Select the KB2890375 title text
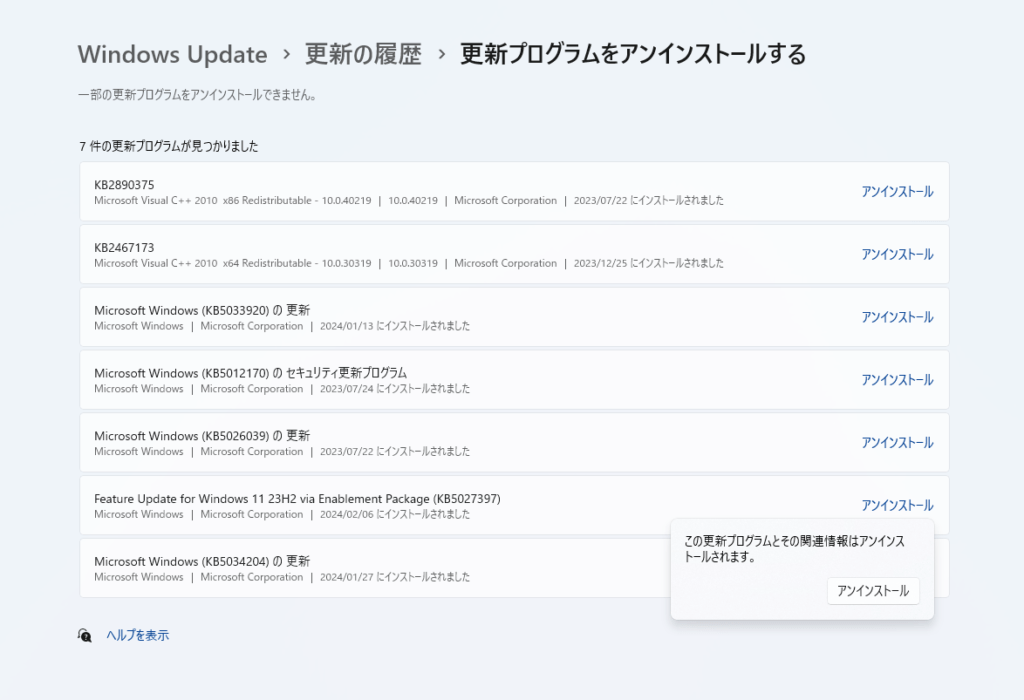1024x700 pixels. (124, 185)
